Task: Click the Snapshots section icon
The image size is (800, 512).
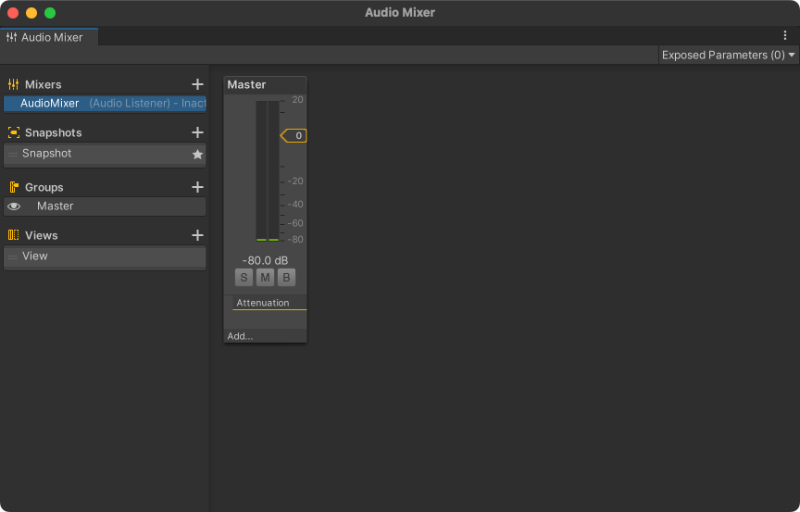Action: [x=14, y=133]
